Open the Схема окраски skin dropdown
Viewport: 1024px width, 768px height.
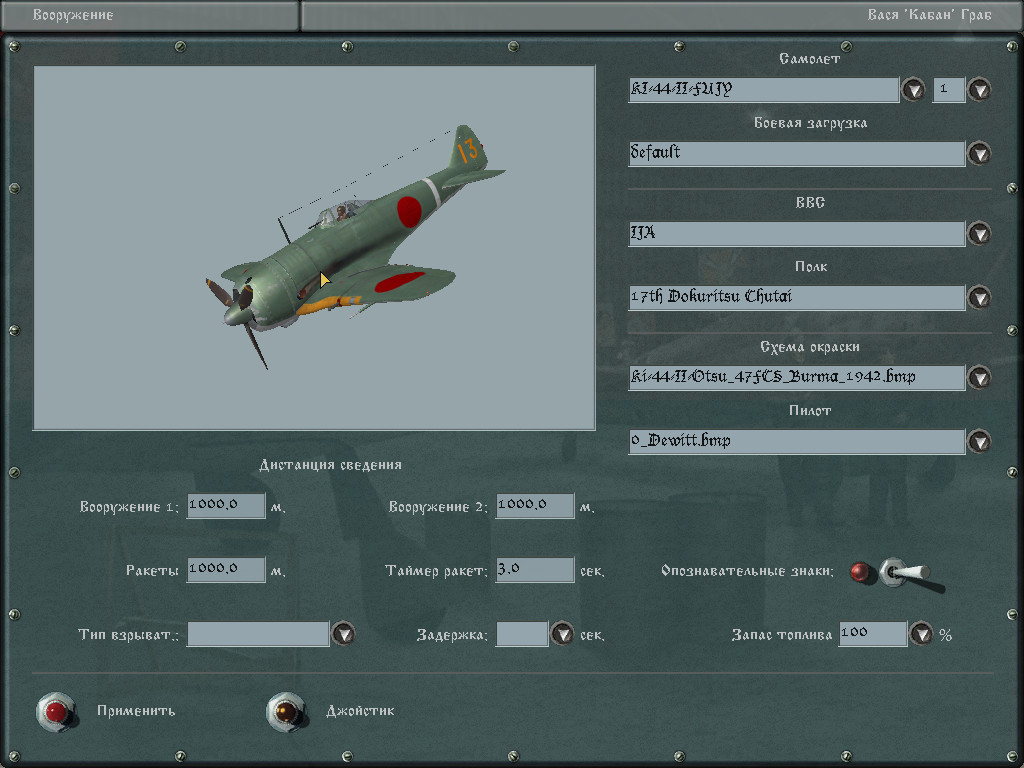(979, 378)
